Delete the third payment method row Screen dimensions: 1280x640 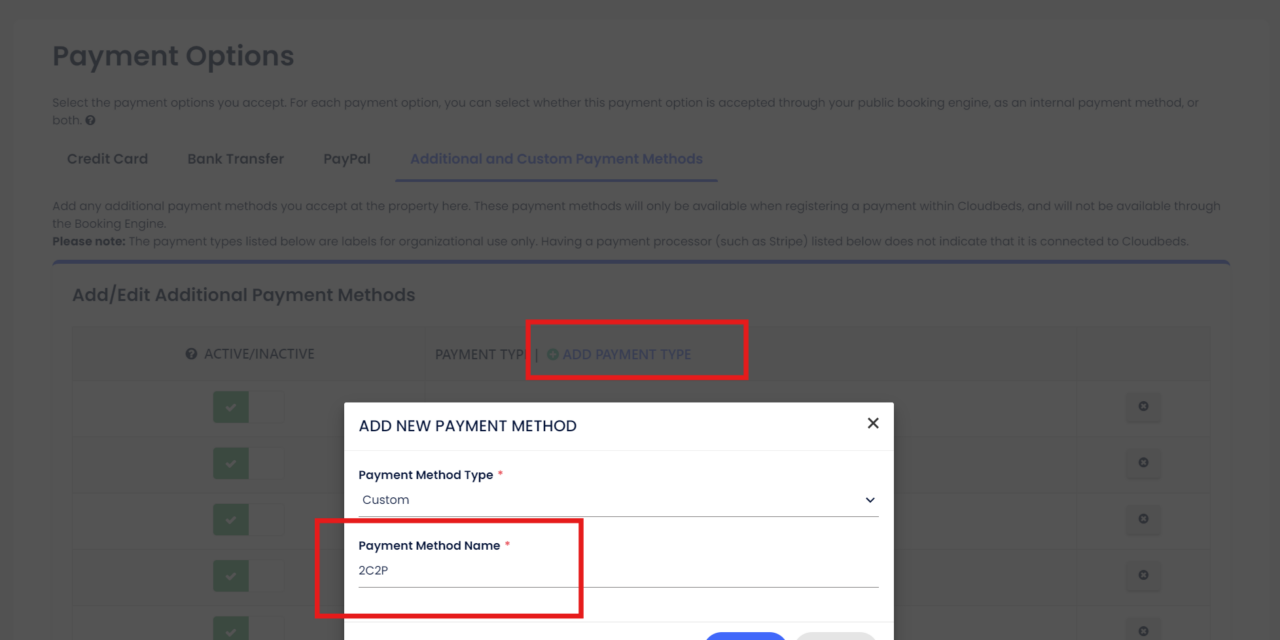(x=1143, y=519)
